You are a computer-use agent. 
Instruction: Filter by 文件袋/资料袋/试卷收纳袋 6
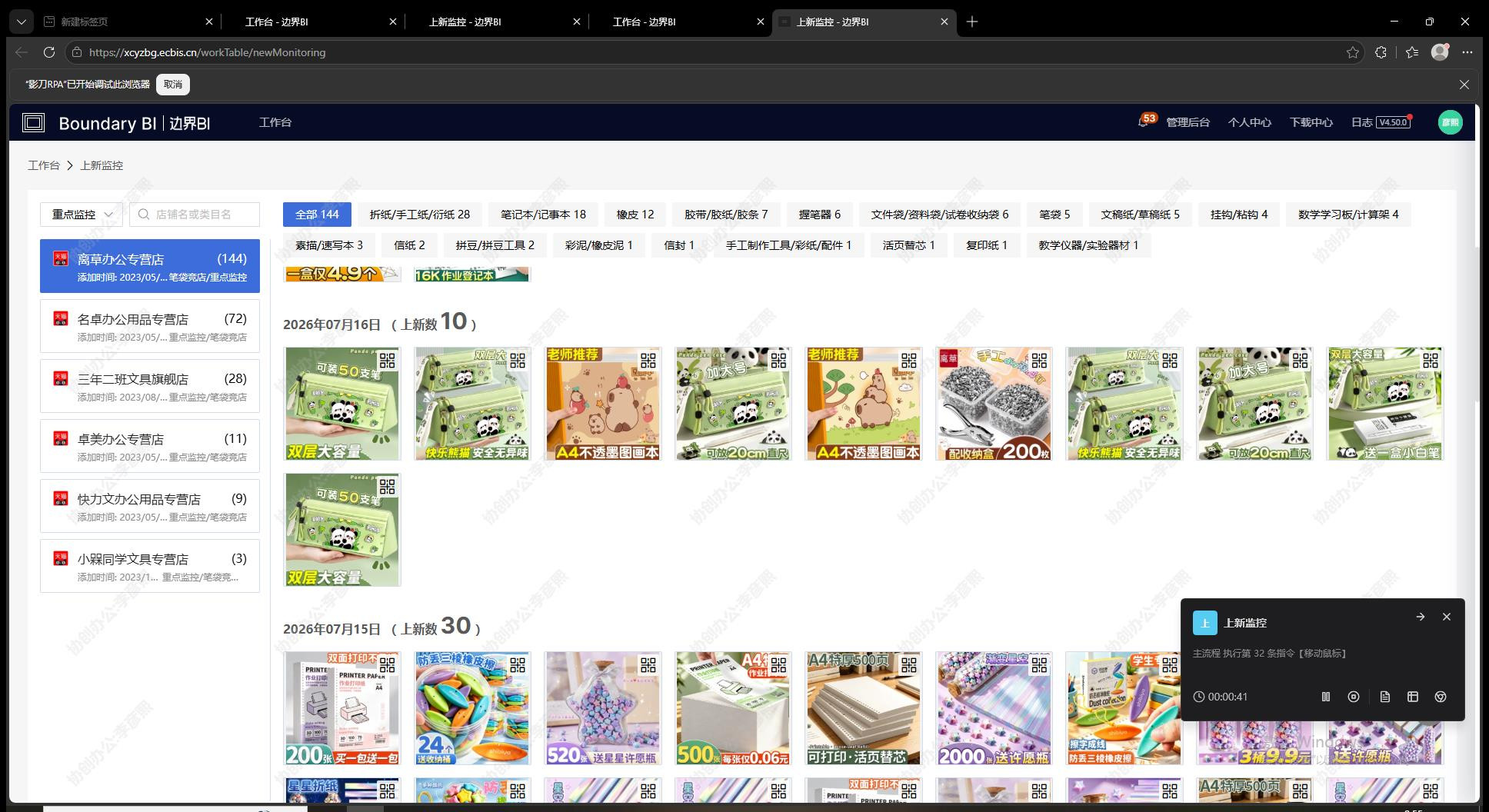(x=940, y=215)
